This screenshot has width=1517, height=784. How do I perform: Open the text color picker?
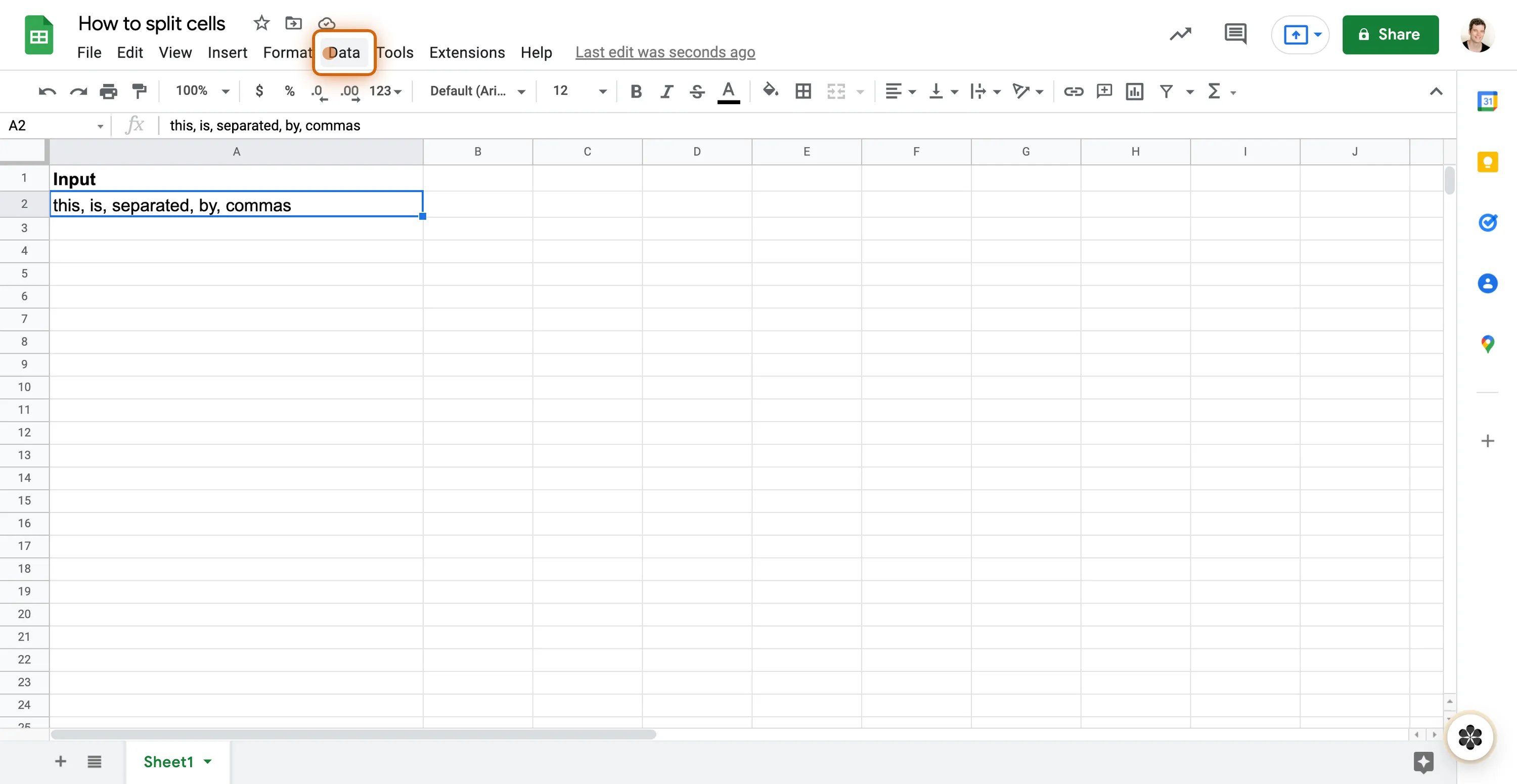click(x=729, y=92)
